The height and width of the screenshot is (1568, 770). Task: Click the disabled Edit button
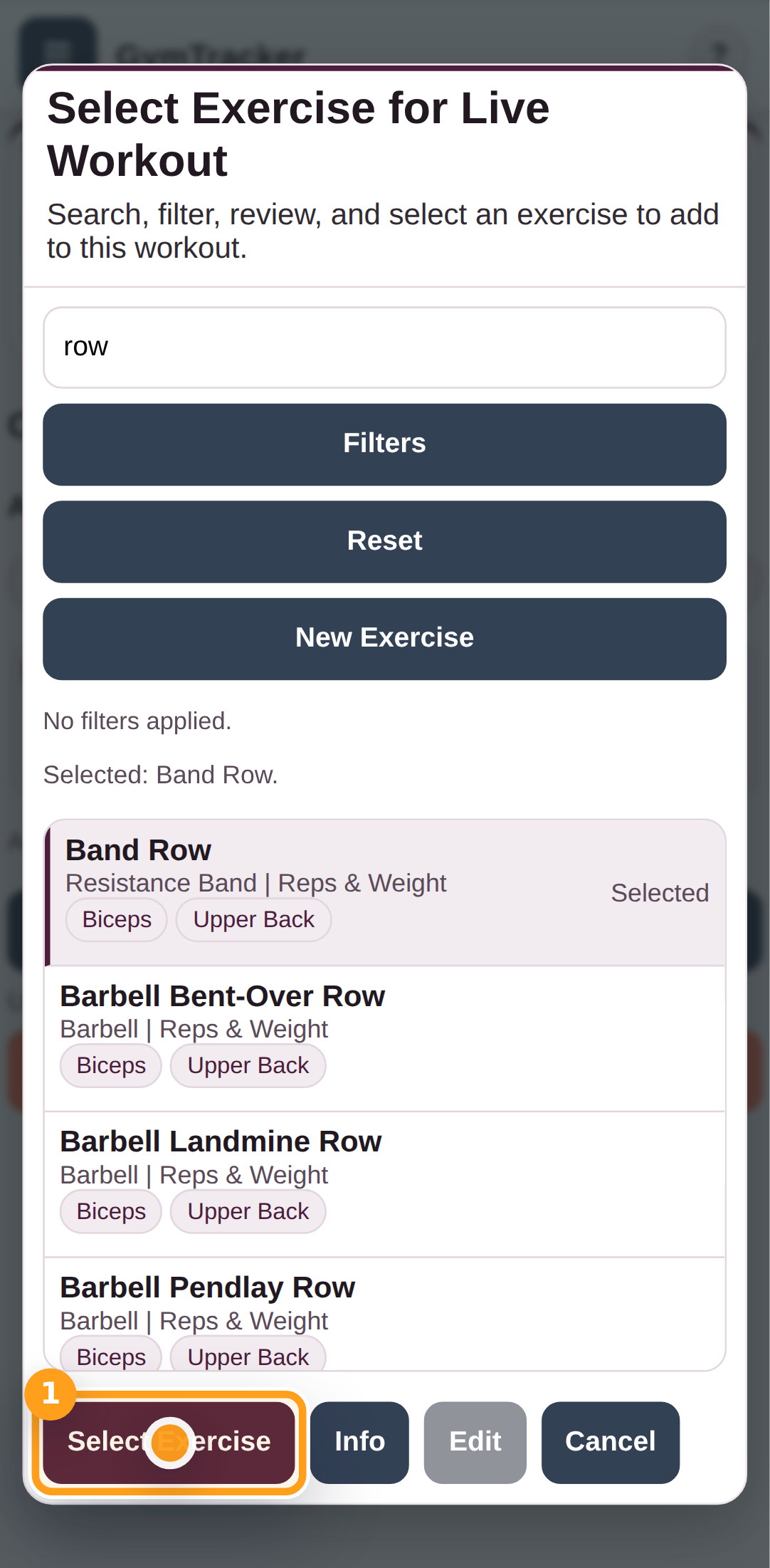point(475,1442)
